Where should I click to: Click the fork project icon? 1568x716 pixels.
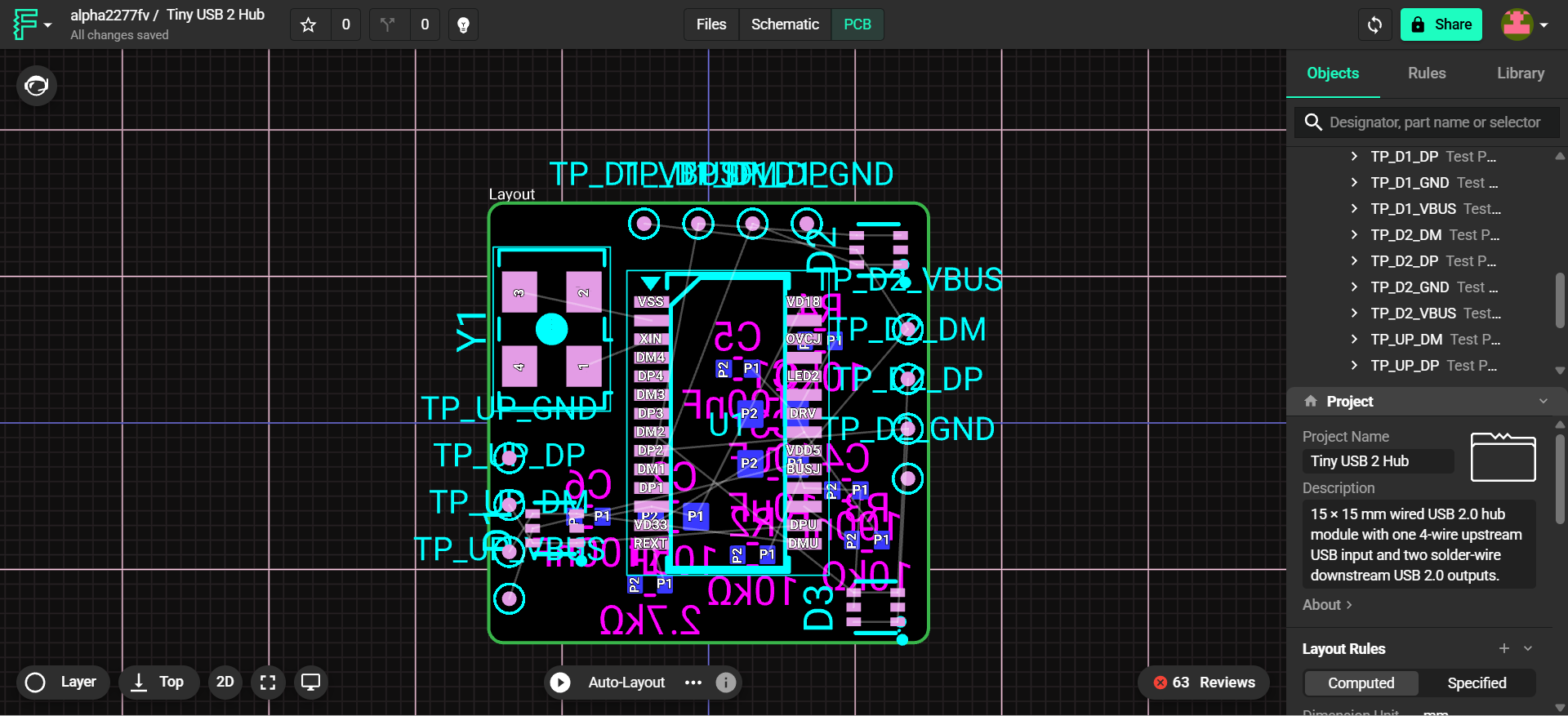tap(388, 24)
